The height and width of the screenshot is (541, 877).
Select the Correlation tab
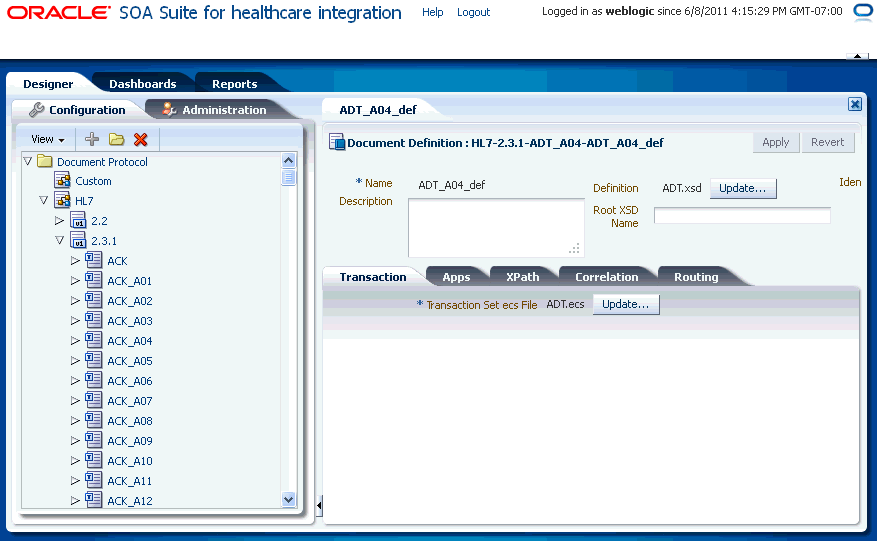coord(606,277)
